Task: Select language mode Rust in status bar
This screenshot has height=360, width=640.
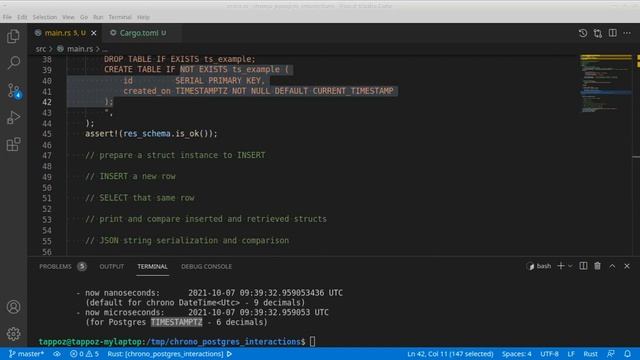Action: tap(590, 354)
